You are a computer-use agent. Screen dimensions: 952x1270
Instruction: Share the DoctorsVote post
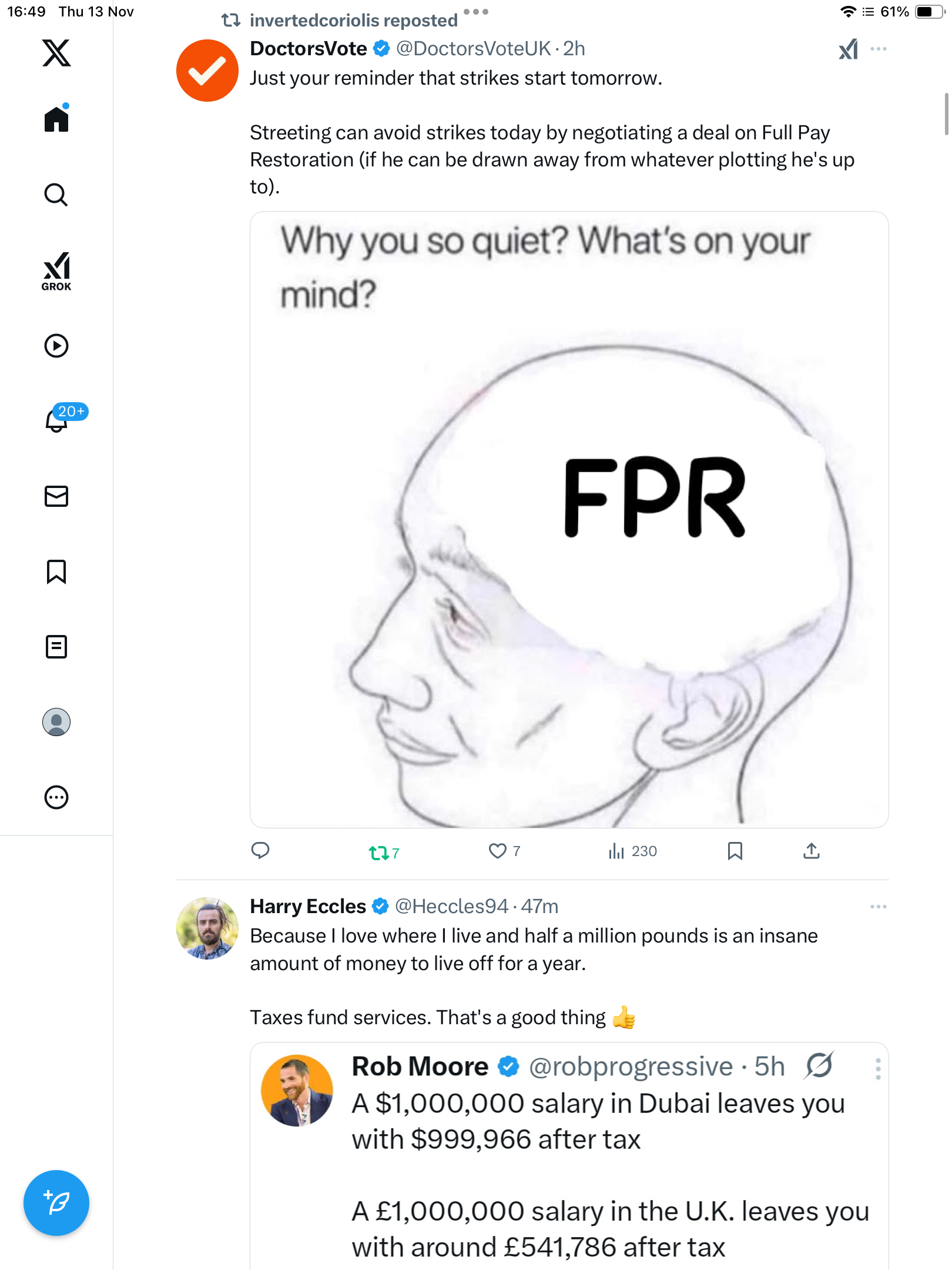point(811,851)
